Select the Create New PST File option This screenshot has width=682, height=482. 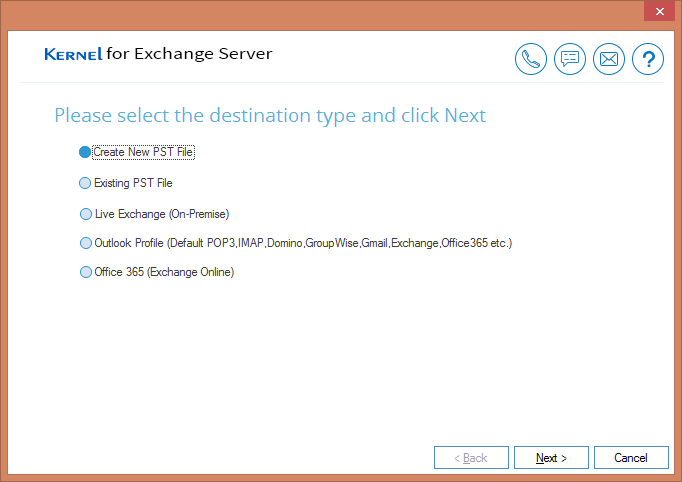(137, 152)
